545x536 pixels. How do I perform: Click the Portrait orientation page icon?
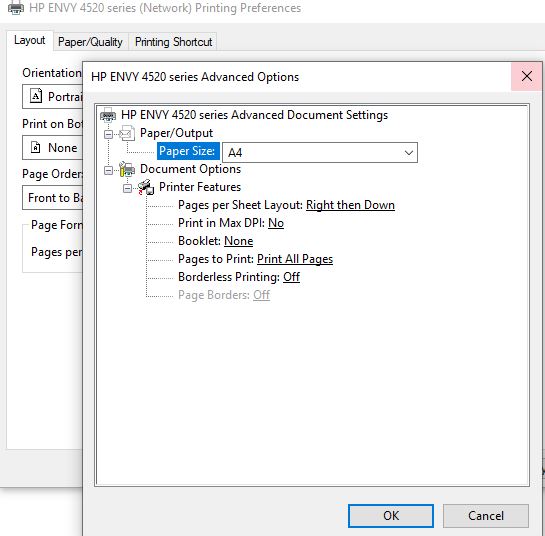tap(36, 96)
